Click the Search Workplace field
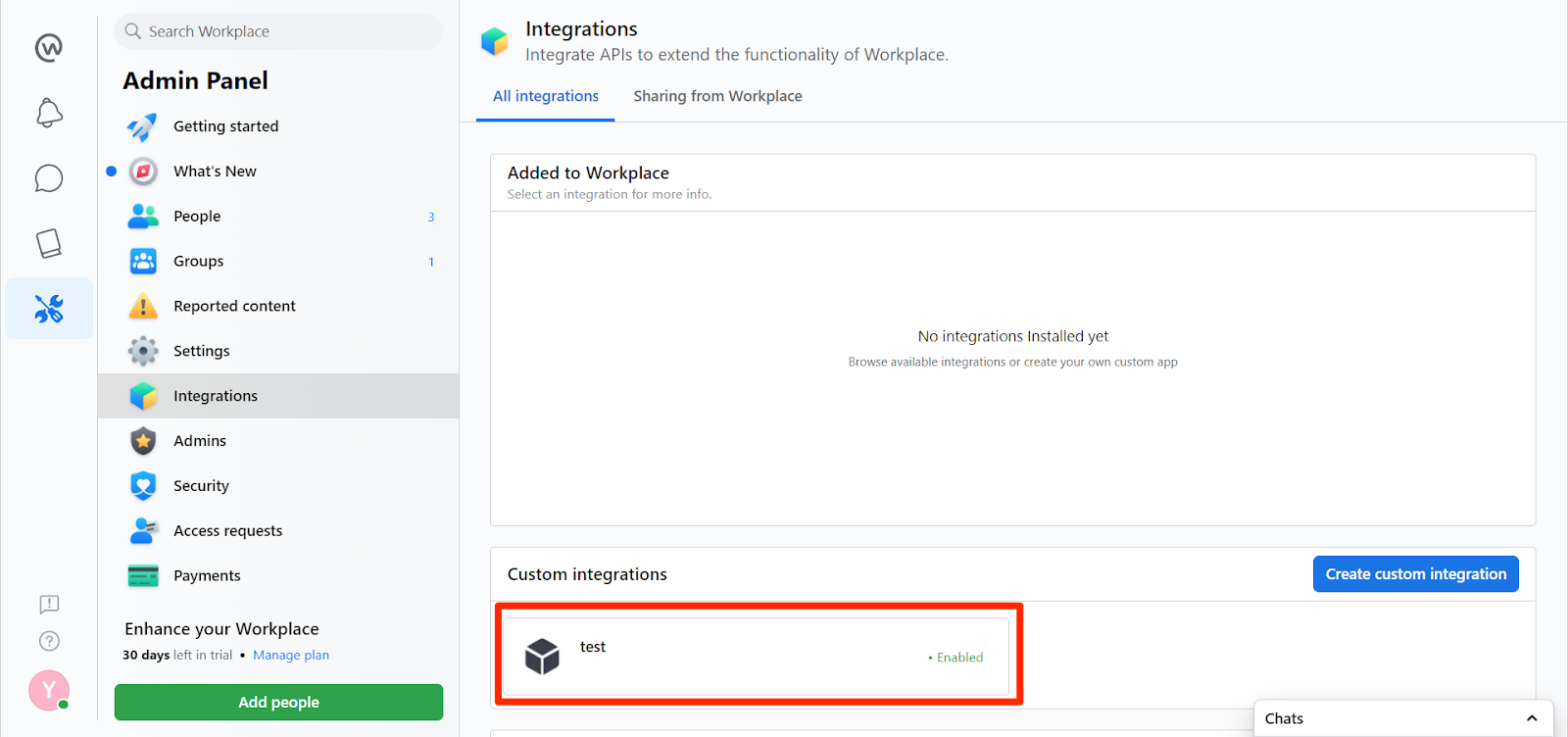This screenshot has width=1568, height=737. click(x=279, y=31)
